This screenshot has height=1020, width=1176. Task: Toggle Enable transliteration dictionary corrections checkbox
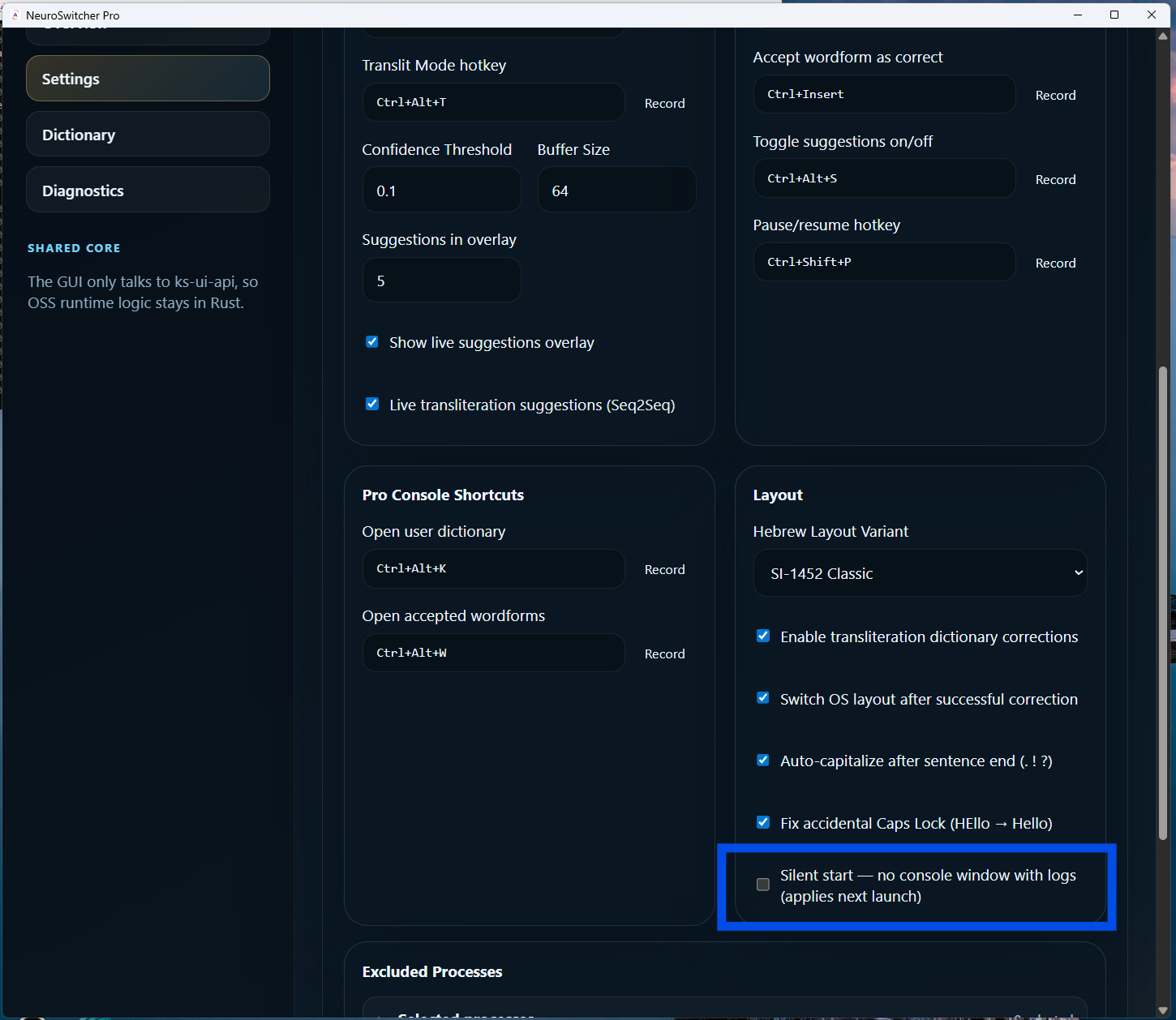point(763,636)
